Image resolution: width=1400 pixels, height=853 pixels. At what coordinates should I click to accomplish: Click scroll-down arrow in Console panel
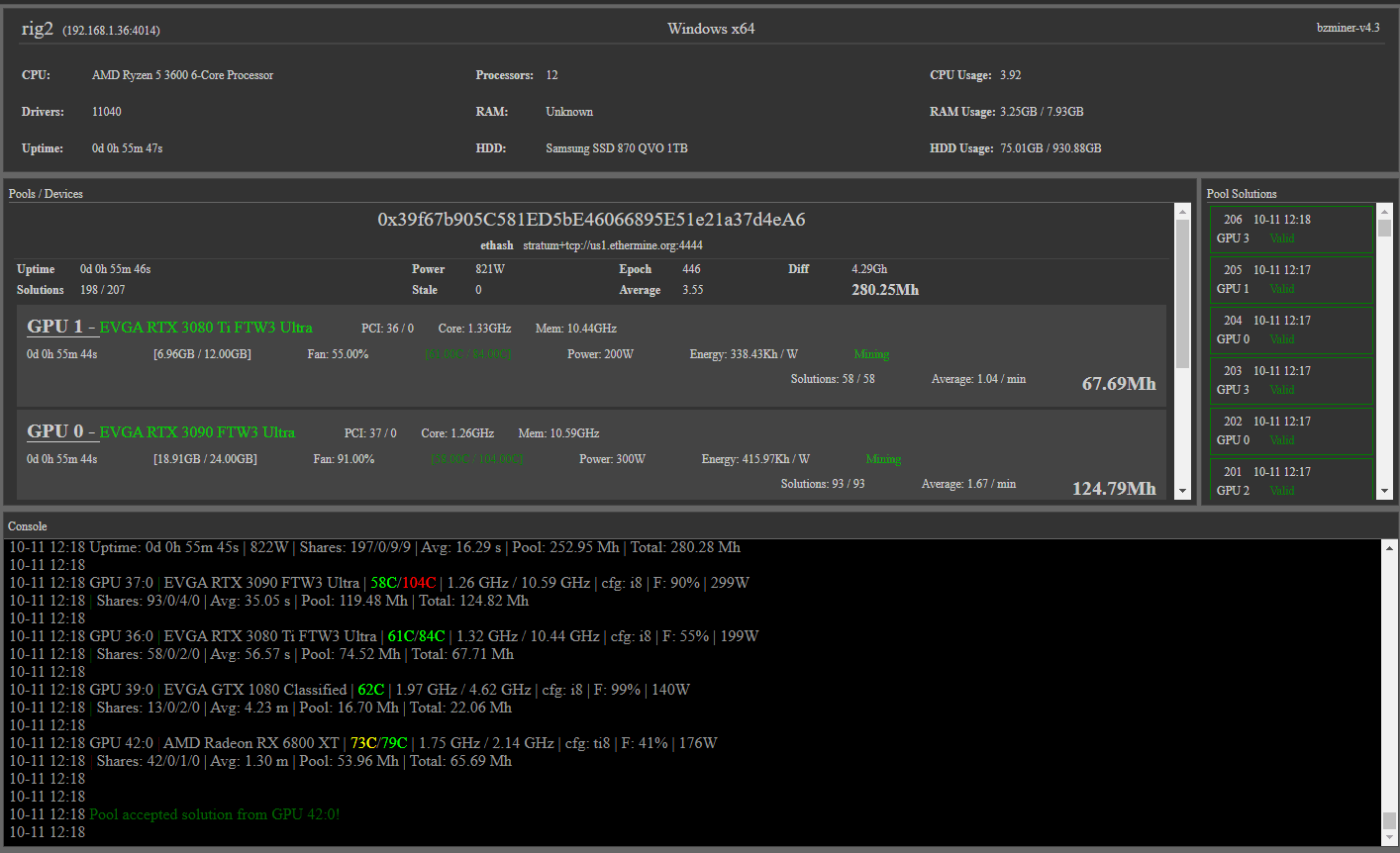pos(1389,838)
